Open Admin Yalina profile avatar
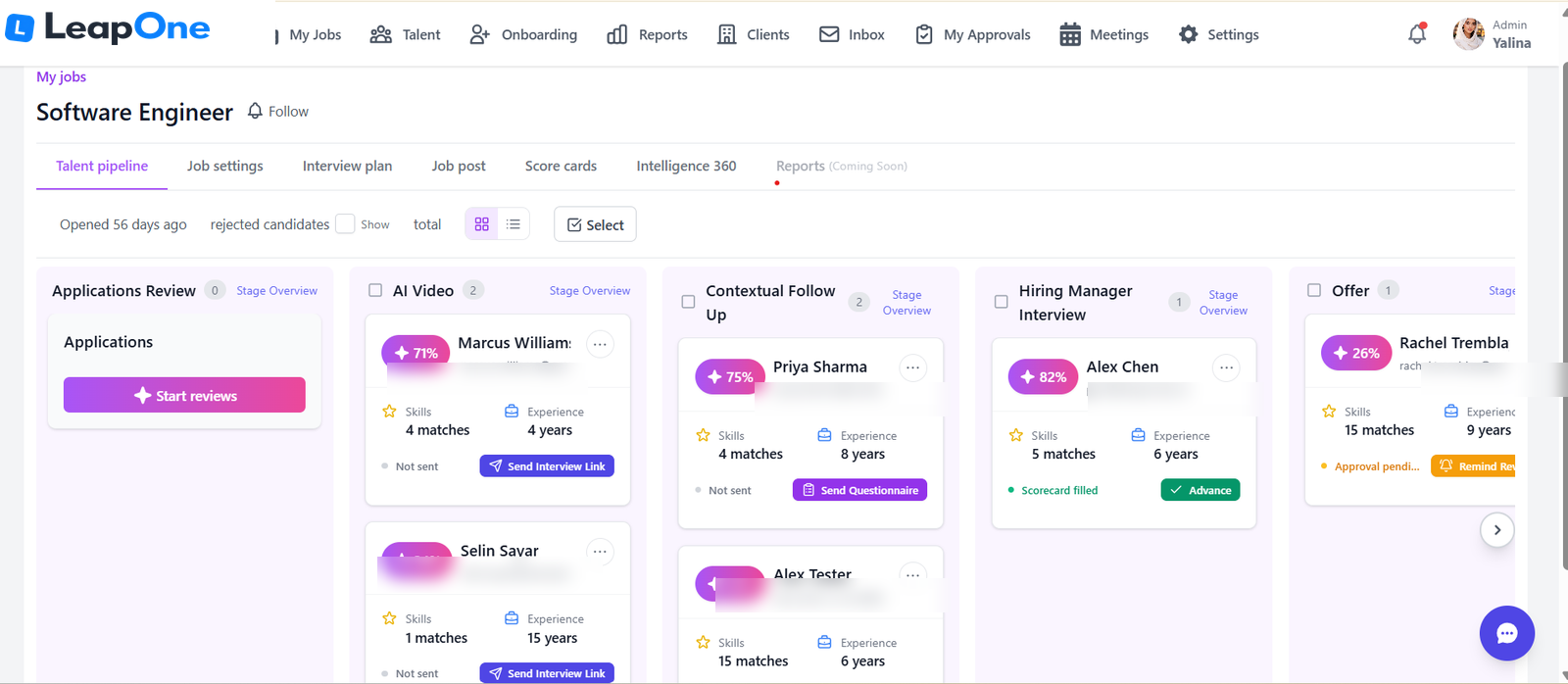 [1468, 34]
